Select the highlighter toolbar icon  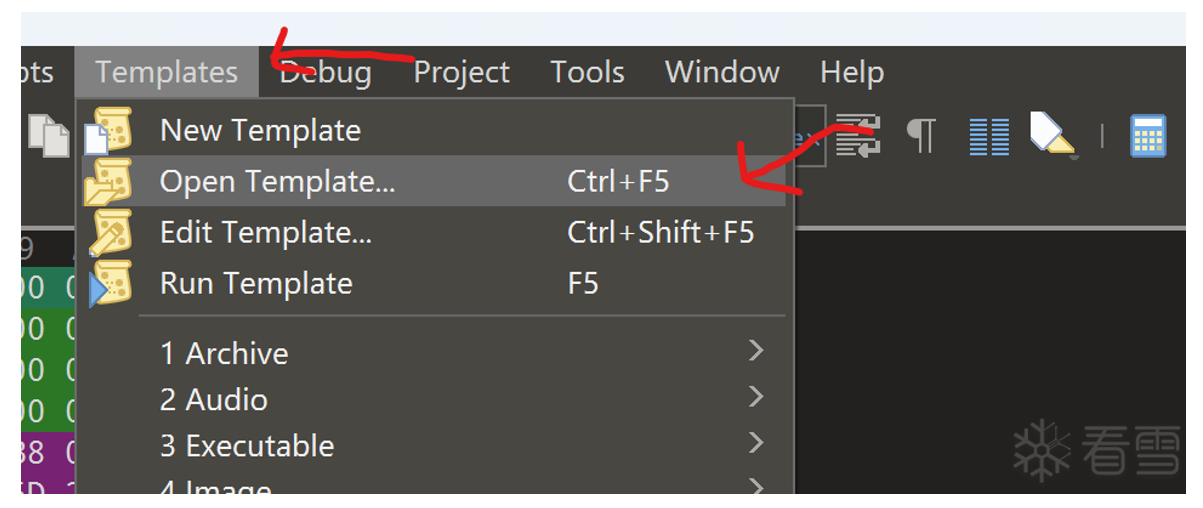click(1050, 135)
